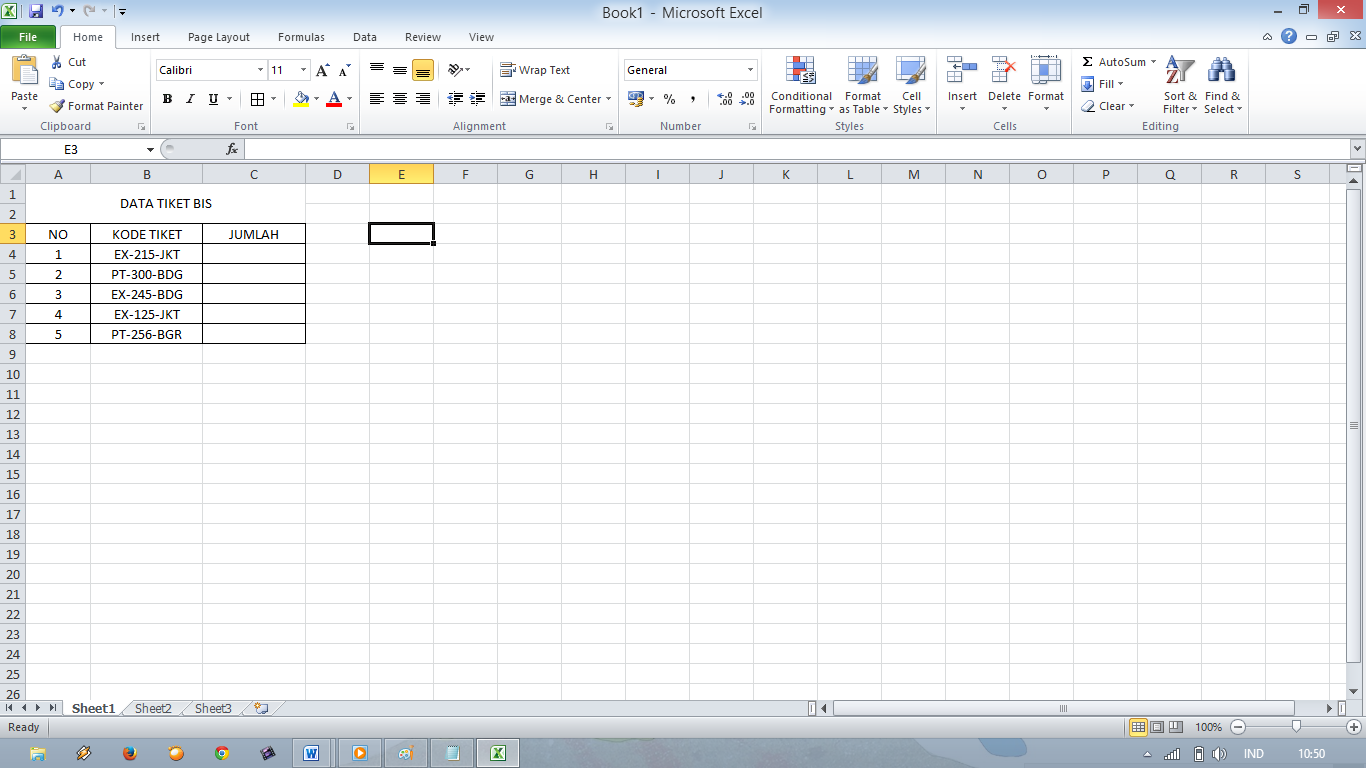Image resolution: width=1366 pixels, height=768 pixels.
Task: Click the Sort & Filter button
Action: [1178, 87]
